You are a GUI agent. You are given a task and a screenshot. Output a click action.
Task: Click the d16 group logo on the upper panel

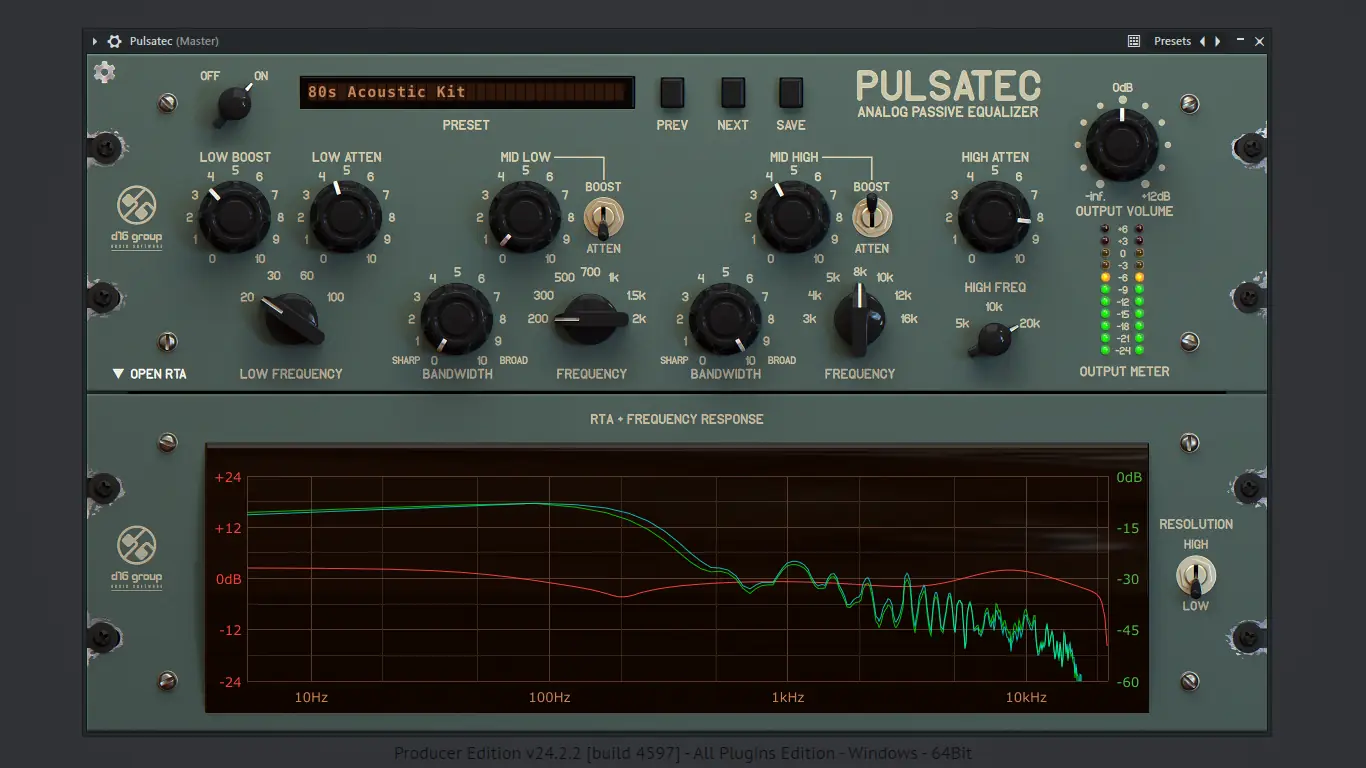click(x=138, y=218)
